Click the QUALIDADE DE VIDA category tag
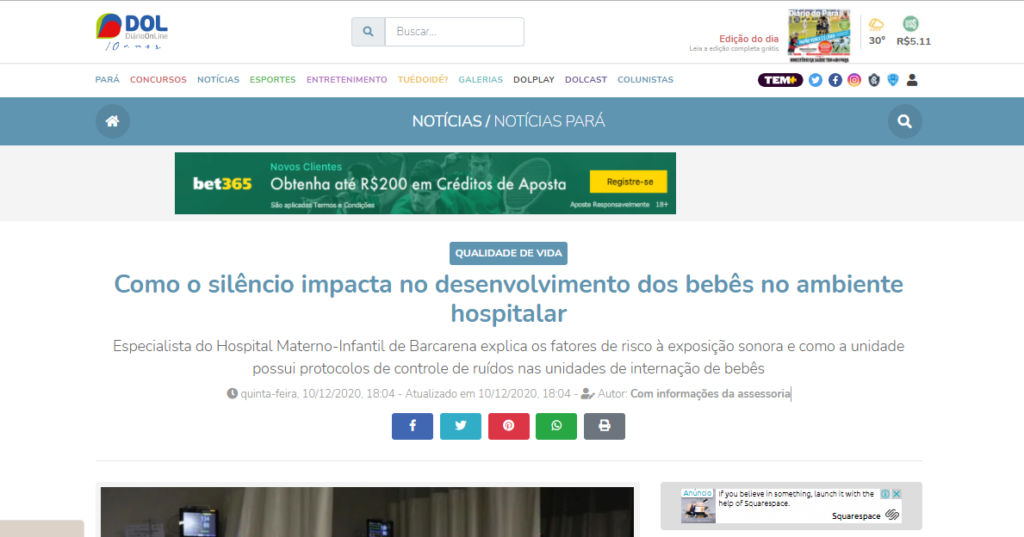Screen dimensions: 1024x537 coord(509,253)
